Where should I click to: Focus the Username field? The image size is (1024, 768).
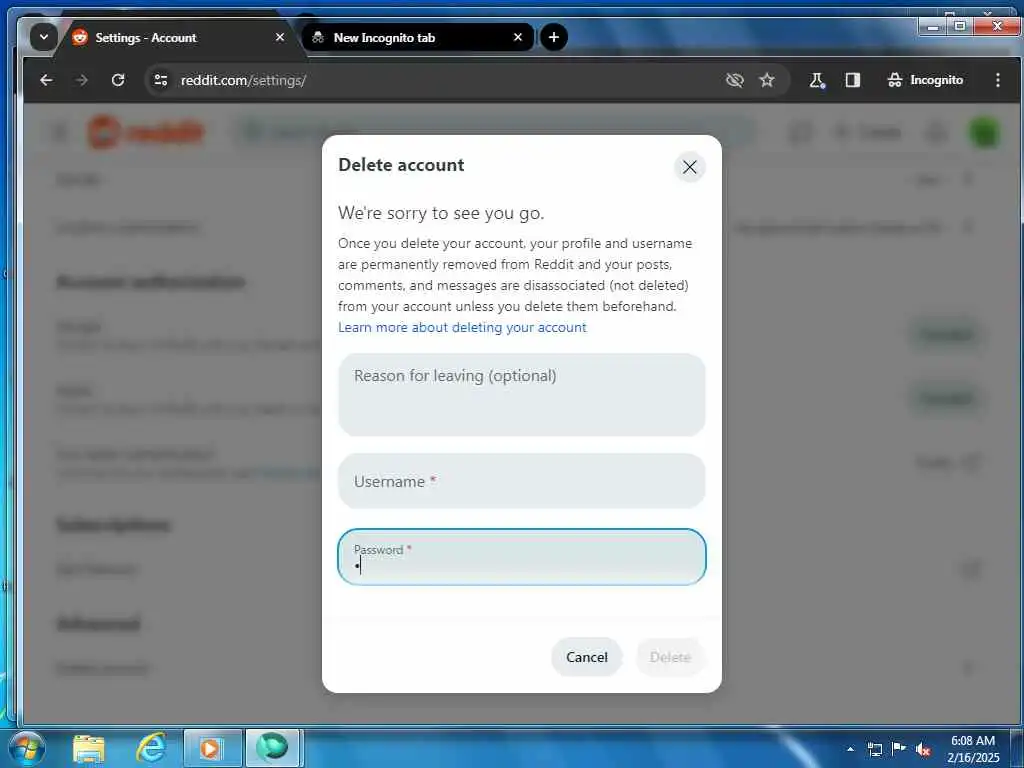(x=521, y=481)
